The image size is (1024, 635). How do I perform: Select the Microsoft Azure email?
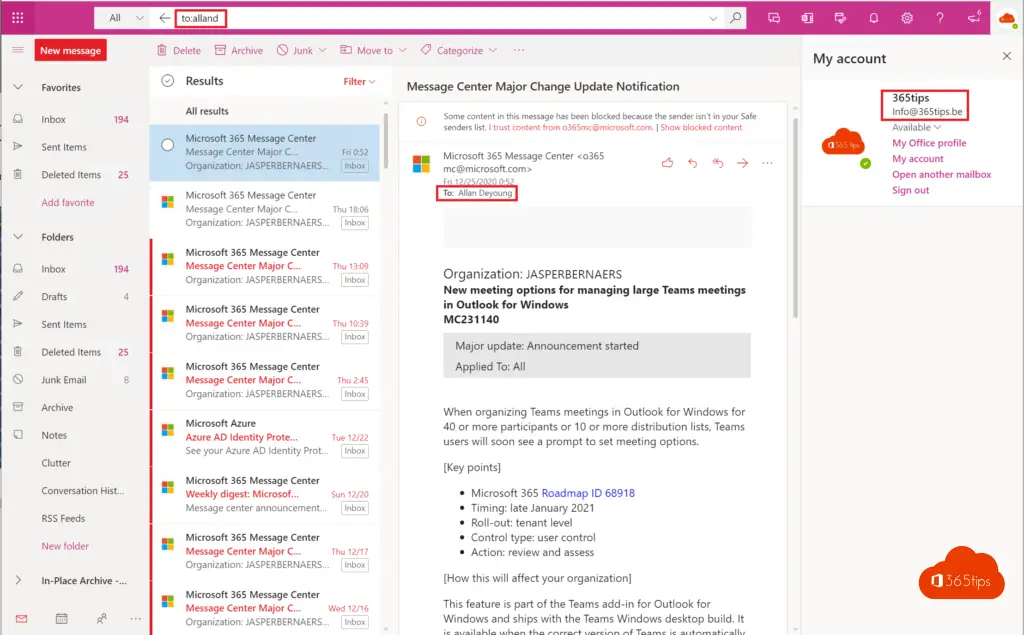265,437
